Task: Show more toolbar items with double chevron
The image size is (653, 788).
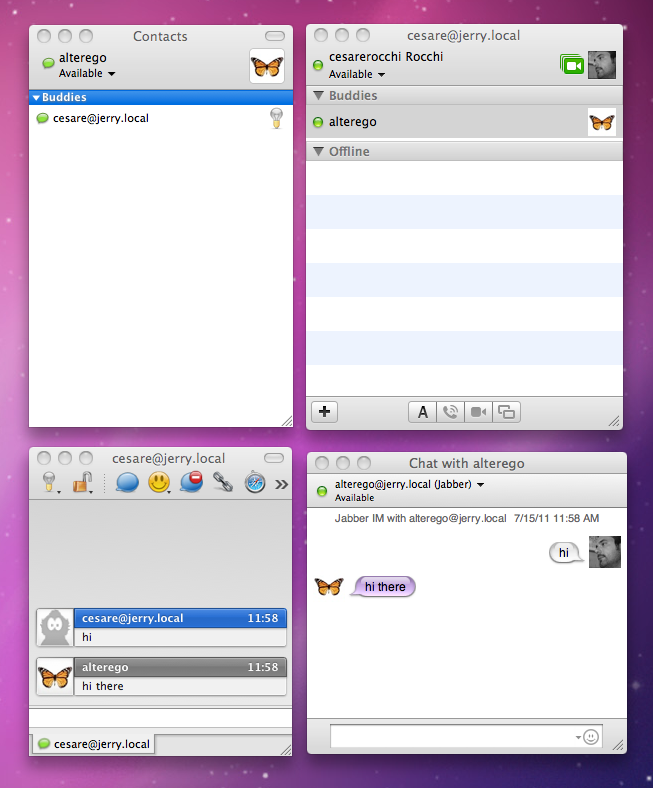Action: pos(282,484)
